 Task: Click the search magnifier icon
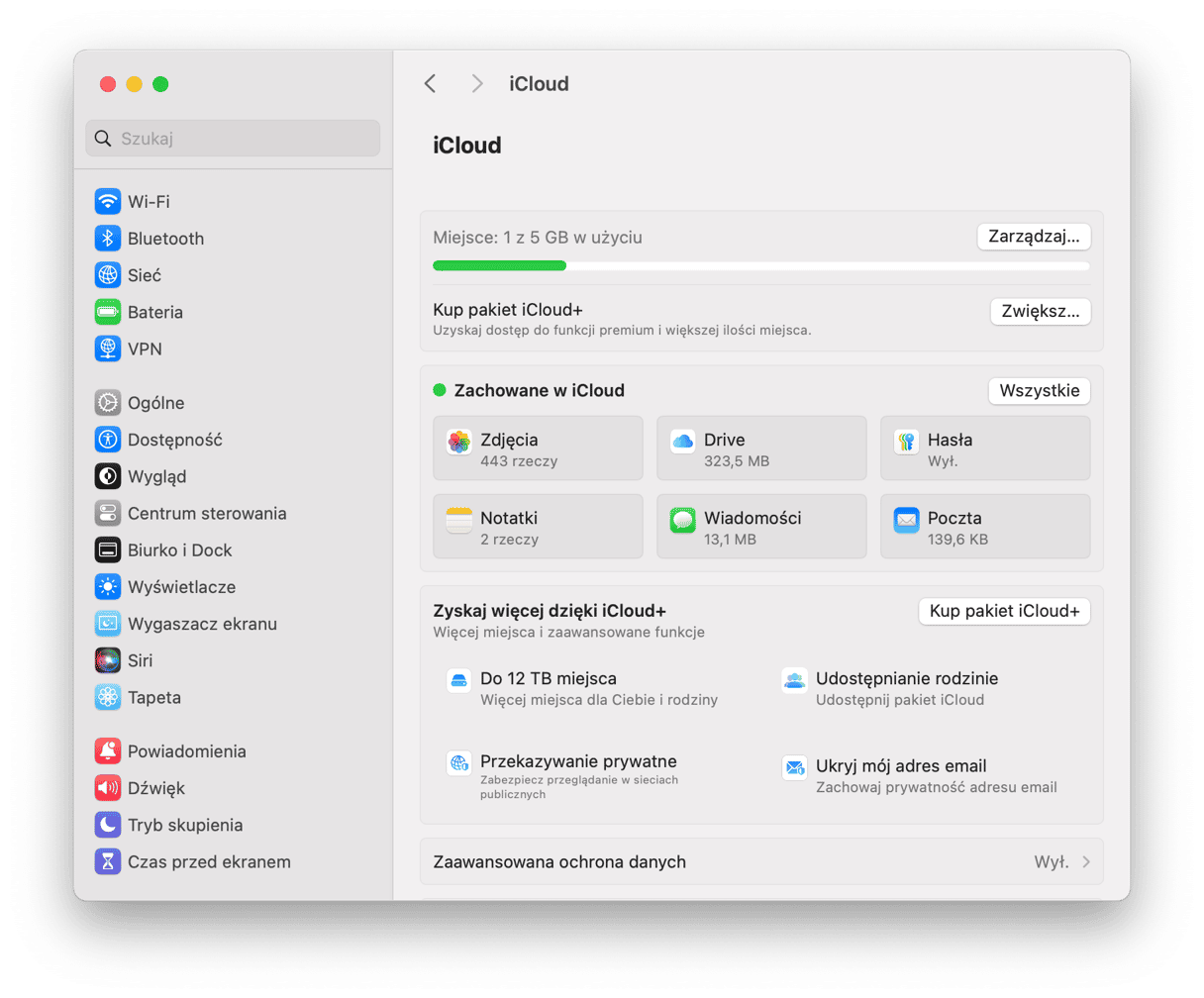pyautogui.click(x=103, y=139)
